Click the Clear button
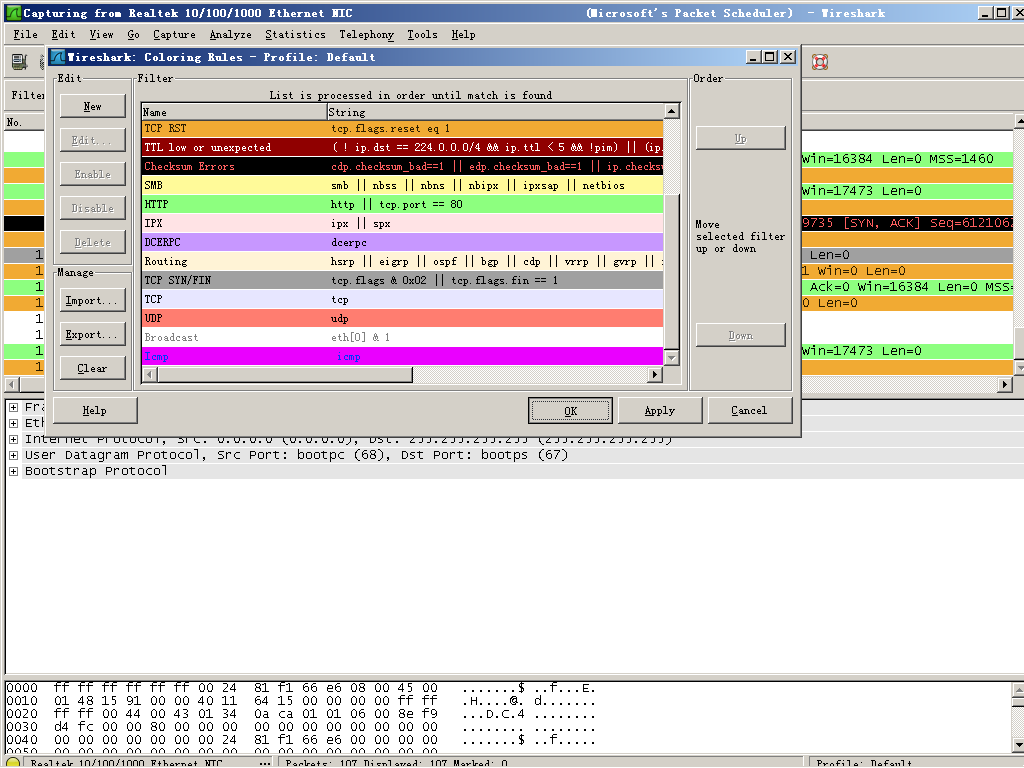The image size is (1024, 768). 93,368
